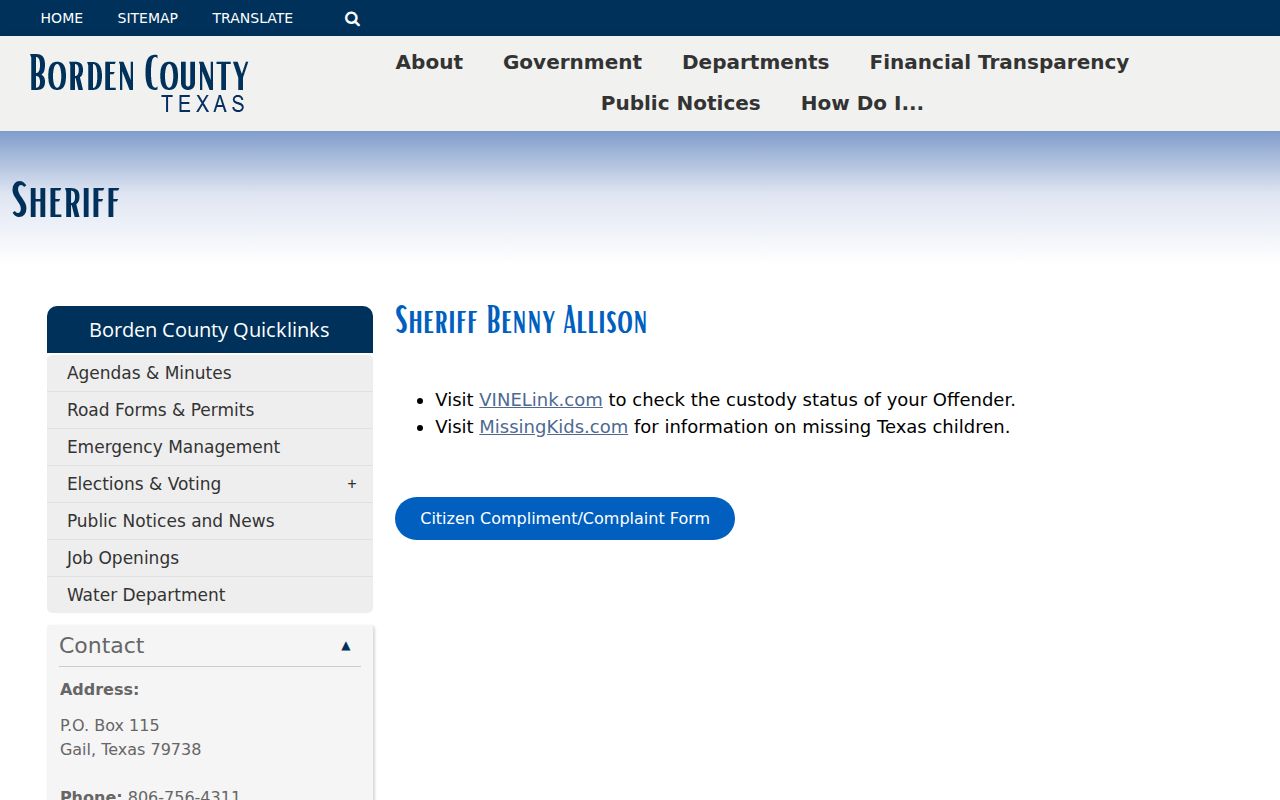This screenshot has width=1280, height=800.
Task: Open Public Notices and News quicklink
Action: click(210, 521)
